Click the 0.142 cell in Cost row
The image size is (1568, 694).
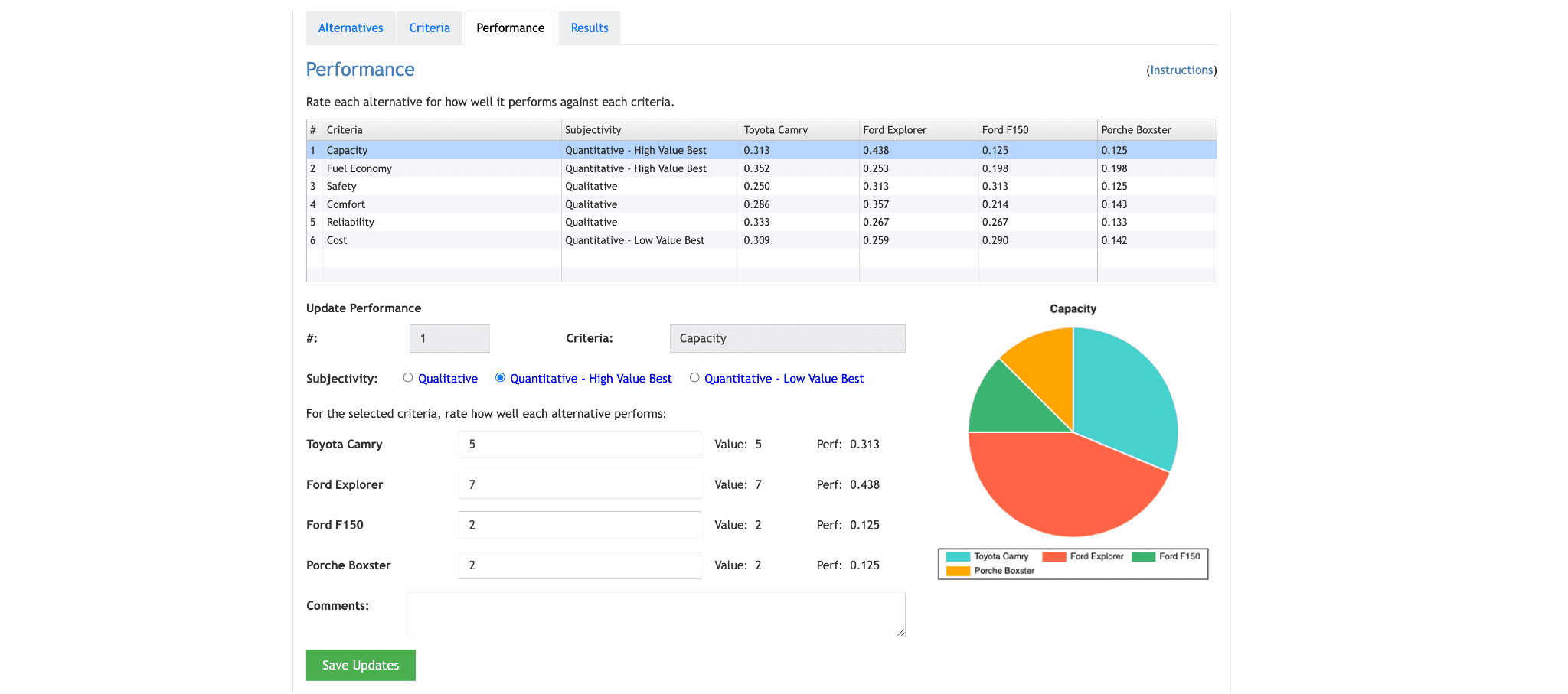(1157, 240)
